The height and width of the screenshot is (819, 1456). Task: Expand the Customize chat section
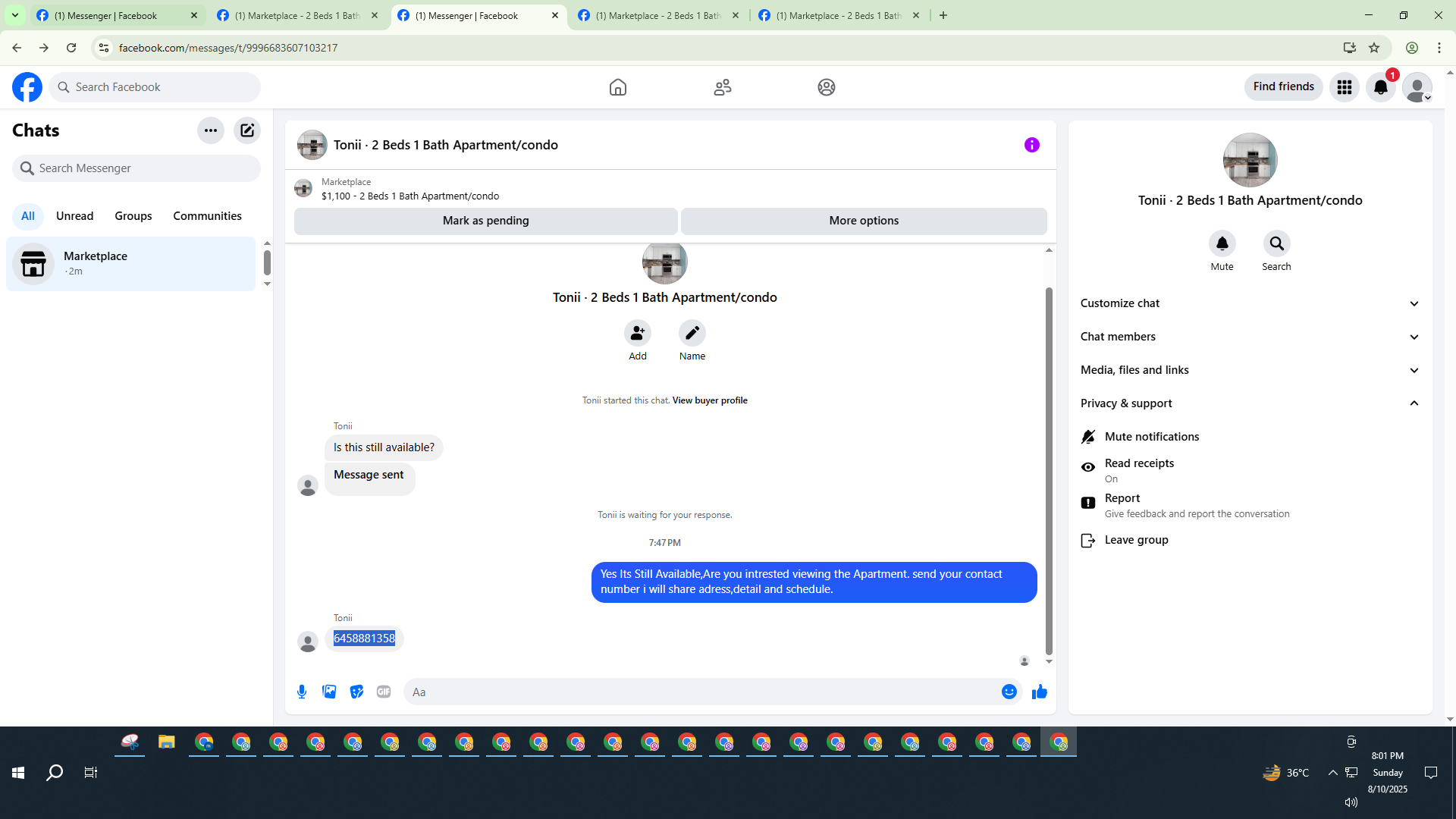pyautogui.click(x=1248, y=303)
